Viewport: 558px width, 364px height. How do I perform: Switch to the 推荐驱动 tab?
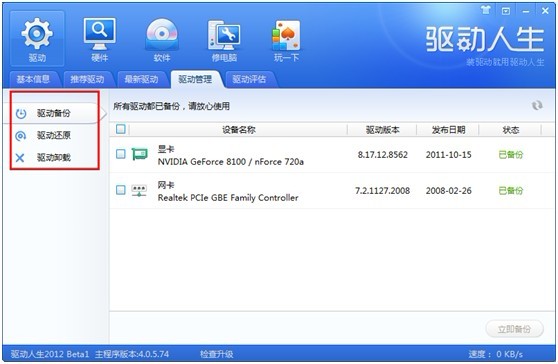(x=87, y=79)
